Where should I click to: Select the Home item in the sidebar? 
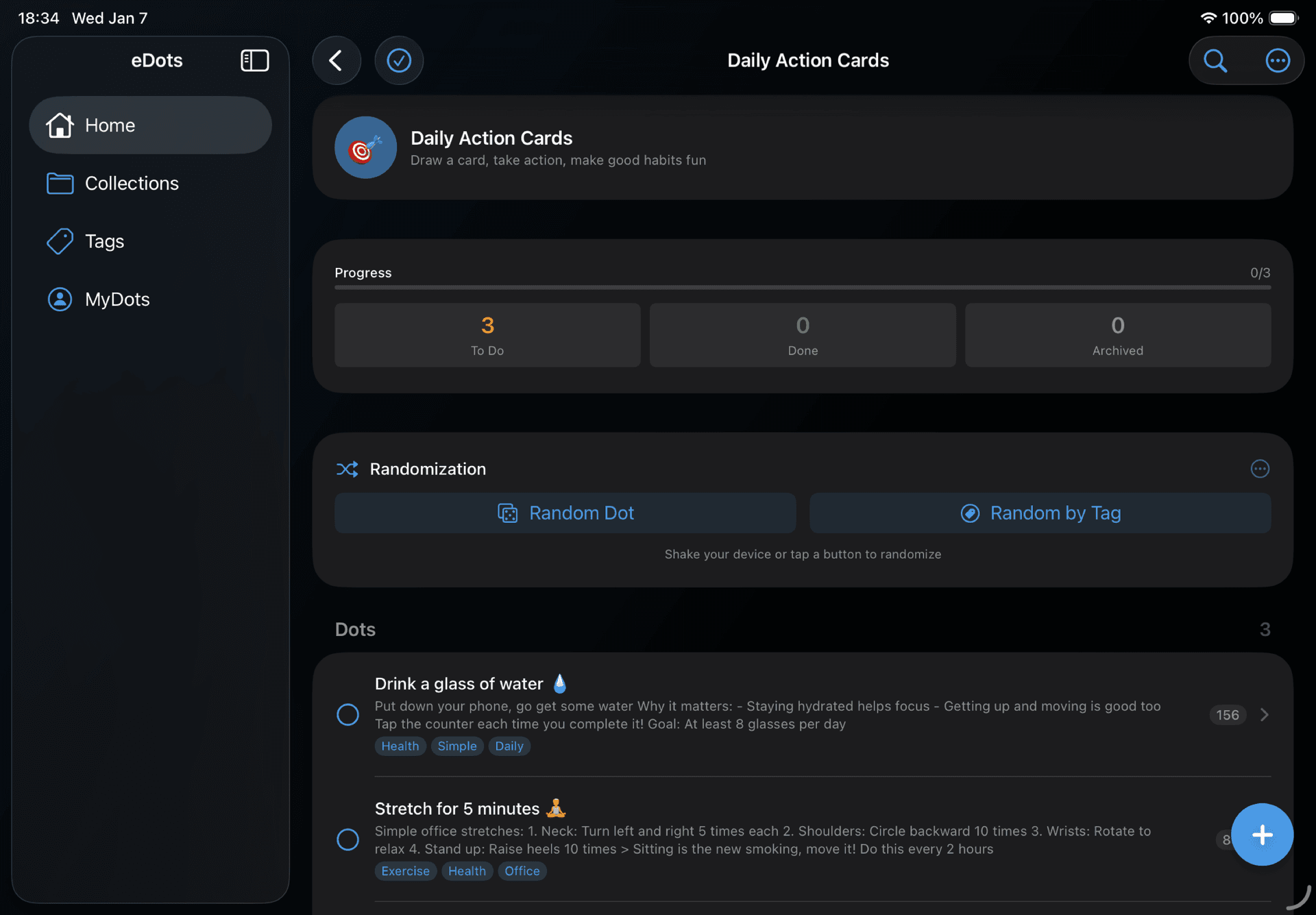pos(150,125)
